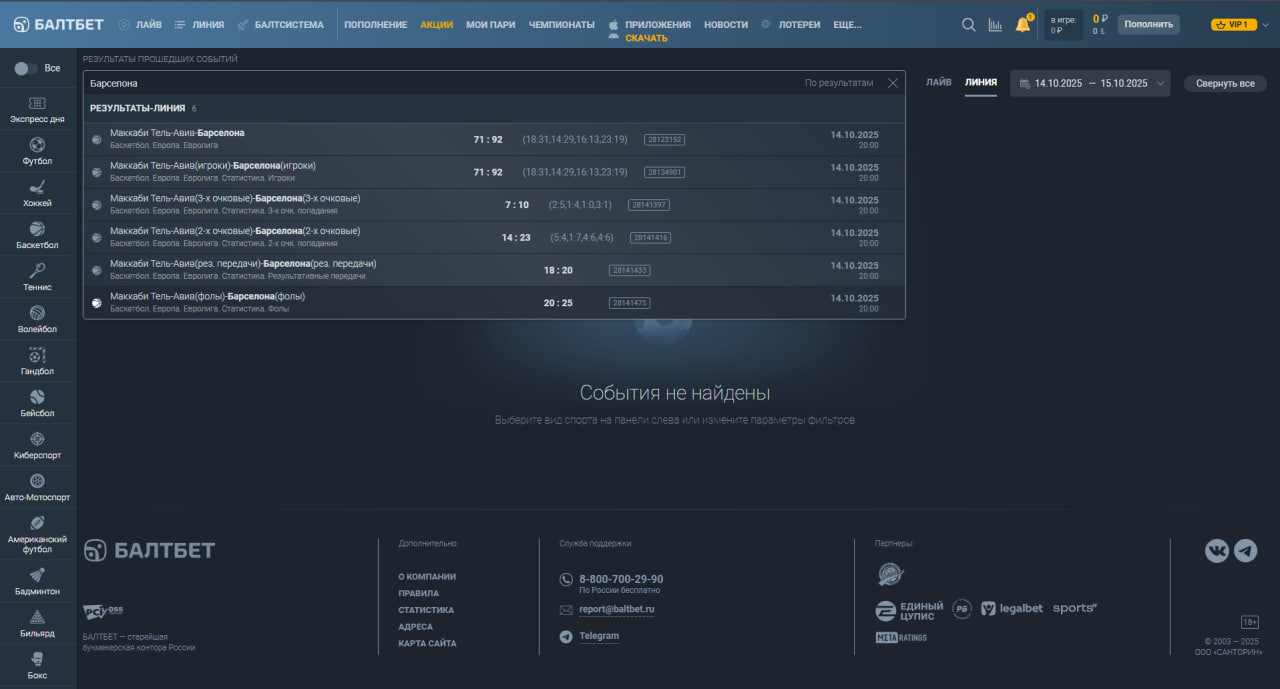Select Футбол sport in sidebar

pyautogui.click(x=37, y=152)
